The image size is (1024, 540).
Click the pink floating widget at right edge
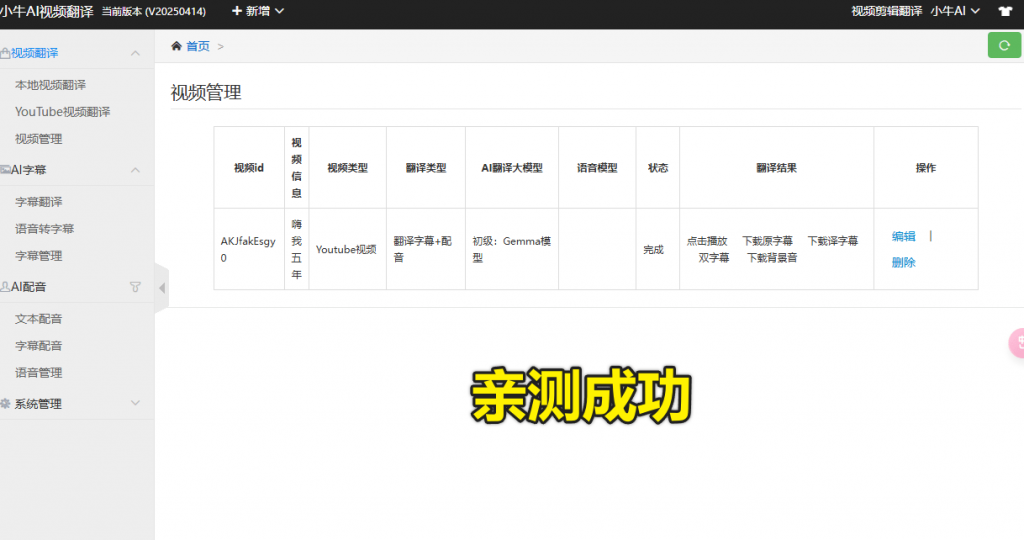tap(1017, 343)
